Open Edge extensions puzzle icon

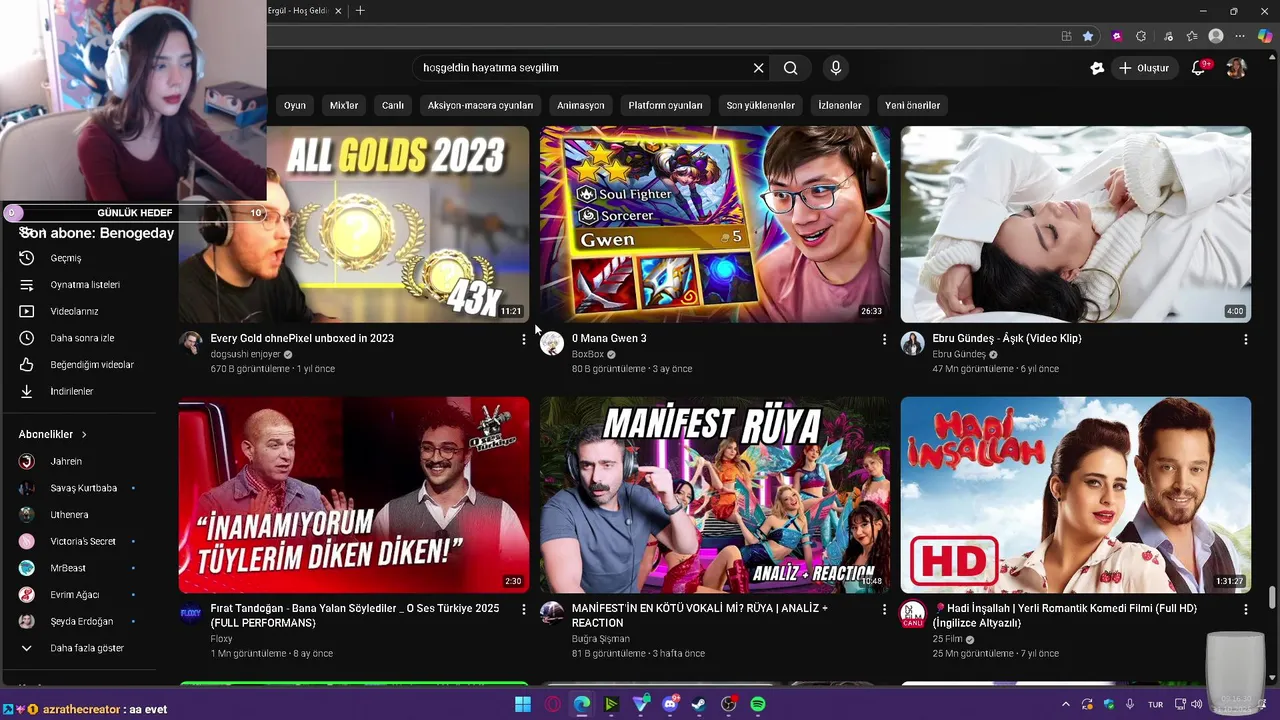pyautogui.click(x=1141, y=36)
